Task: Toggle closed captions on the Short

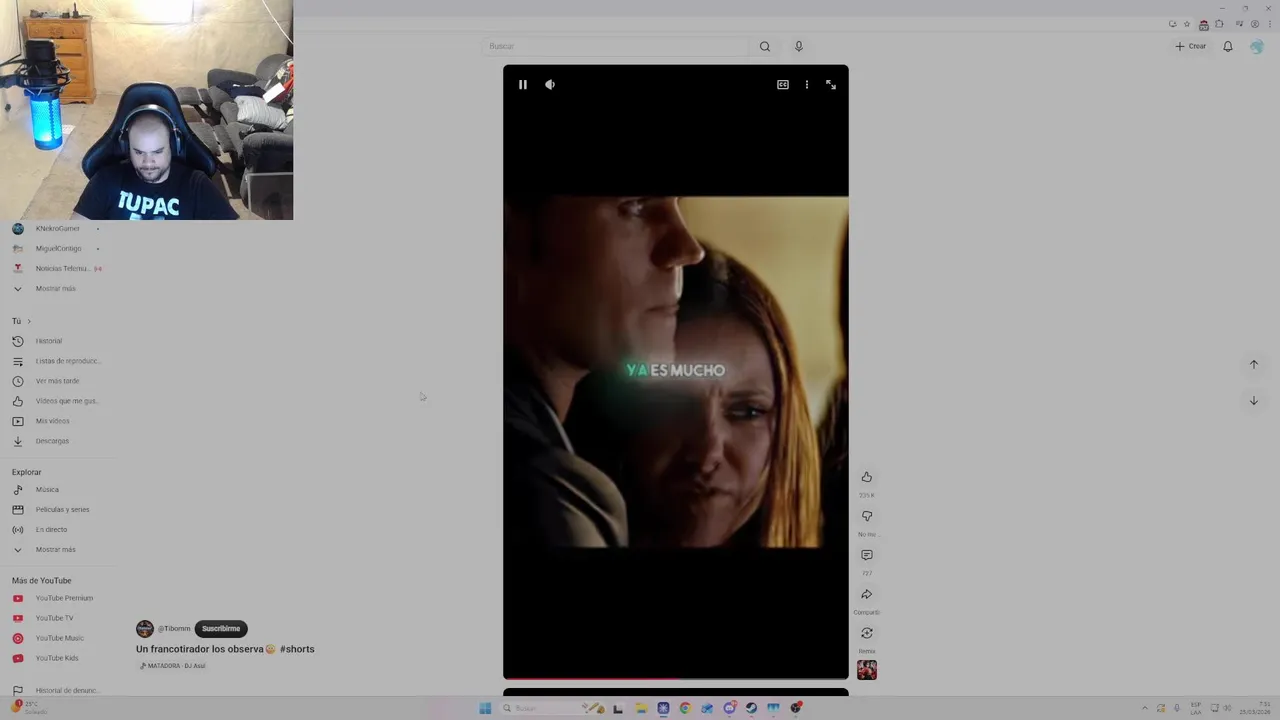Action: click(x=783, y=85)
